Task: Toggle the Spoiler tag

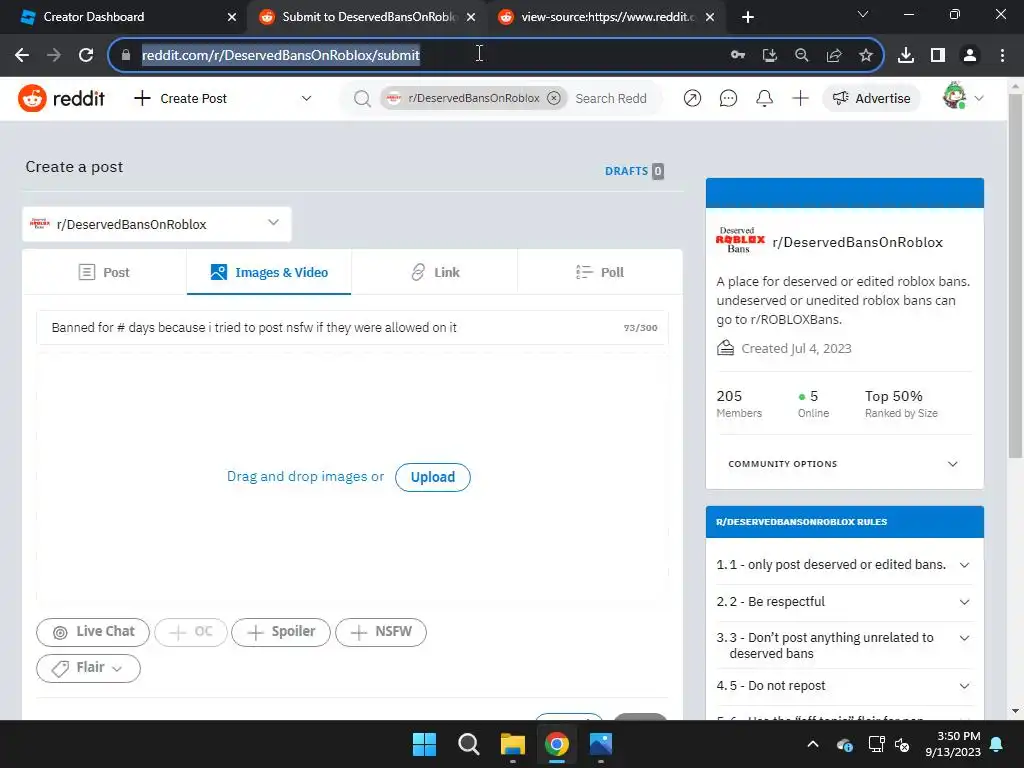Action: (x=281, y=632)
